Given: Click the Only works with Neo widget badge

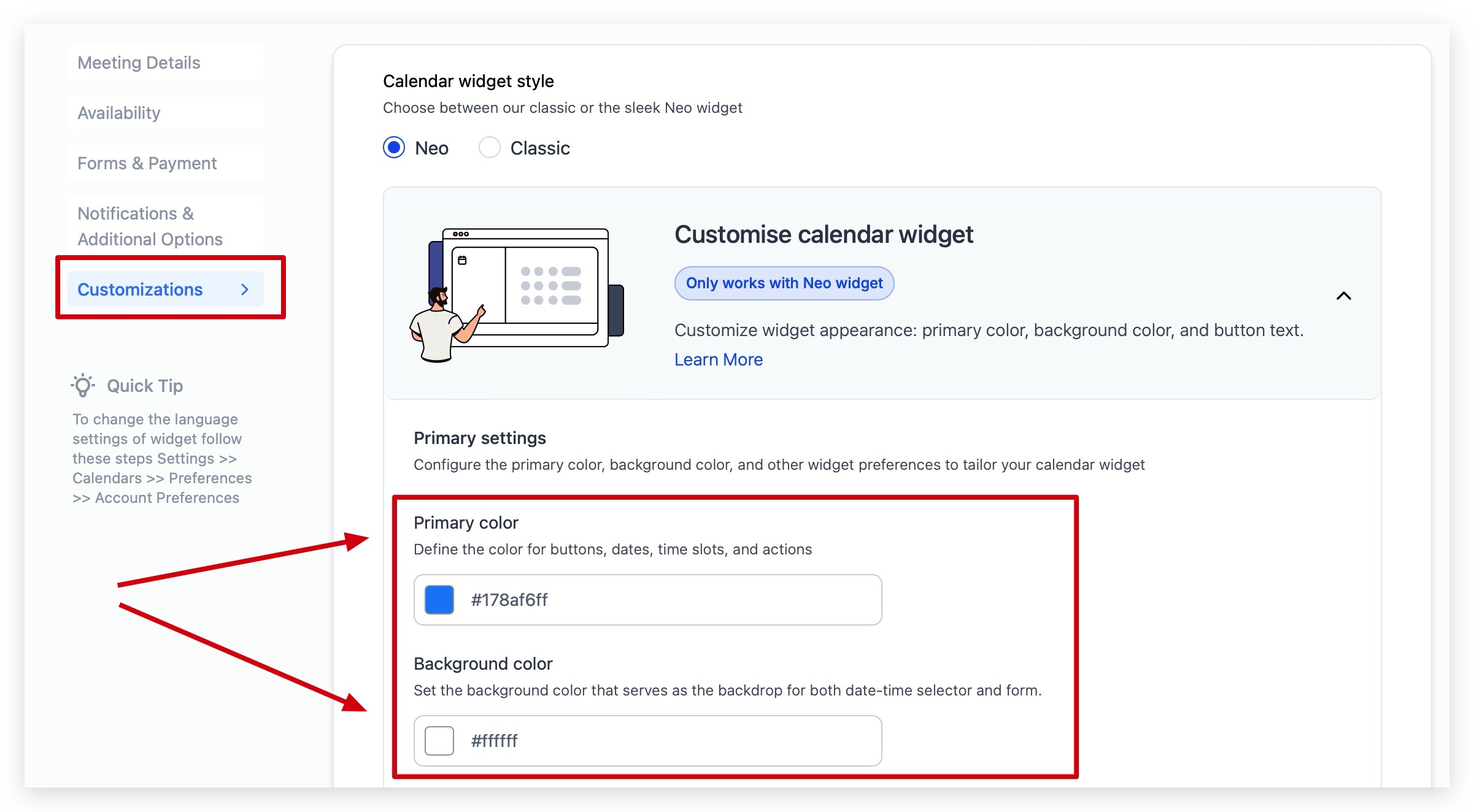Looking at the screenshot, I should [784, 283].
